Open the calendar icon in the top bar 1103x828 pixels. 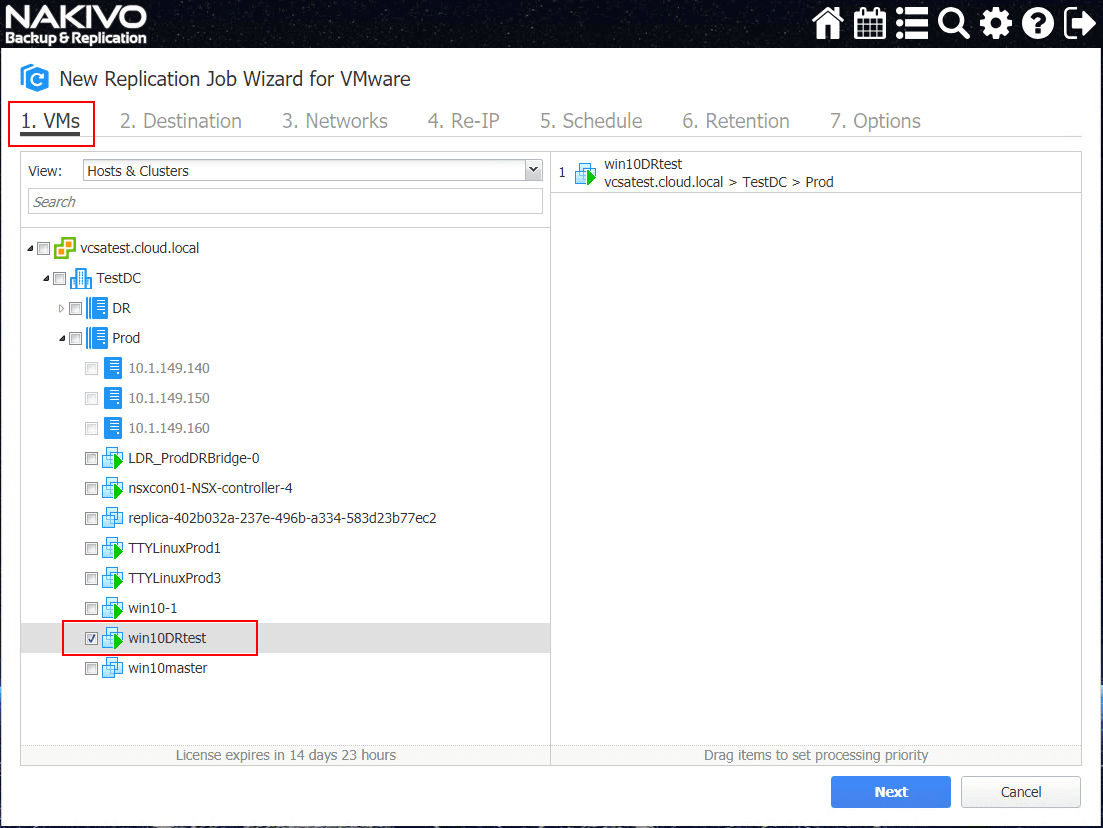(869, 22)
